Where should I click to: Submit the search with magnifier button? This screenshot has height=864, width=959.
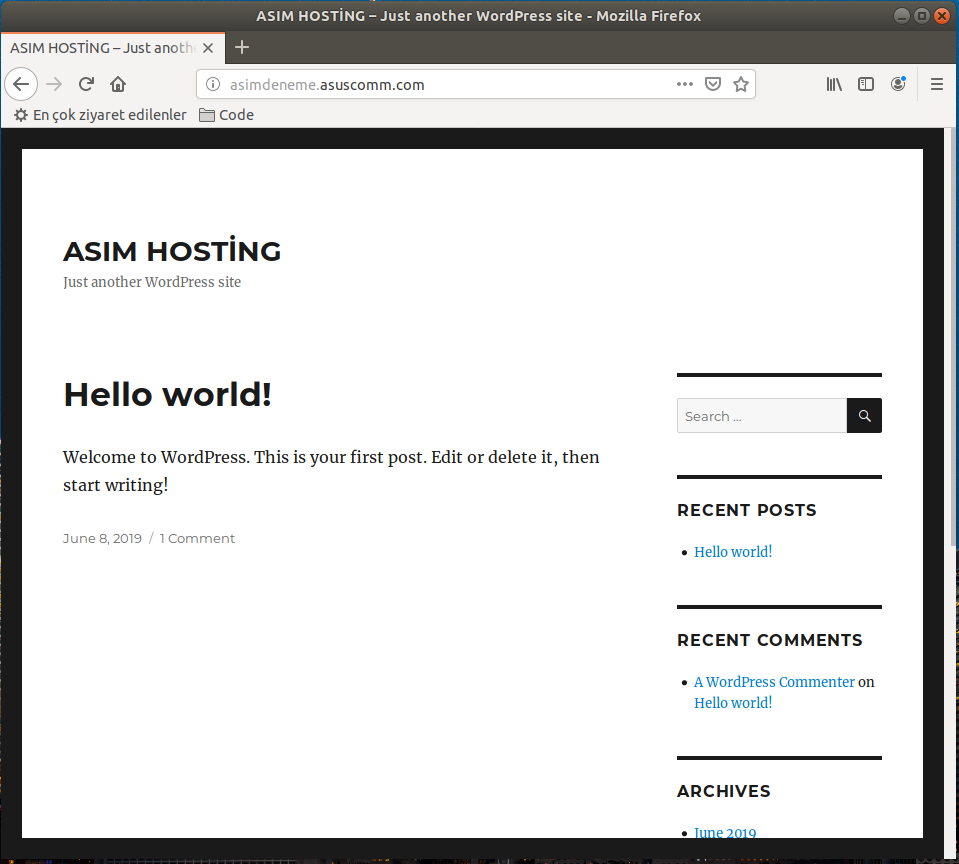click(864, 416)
